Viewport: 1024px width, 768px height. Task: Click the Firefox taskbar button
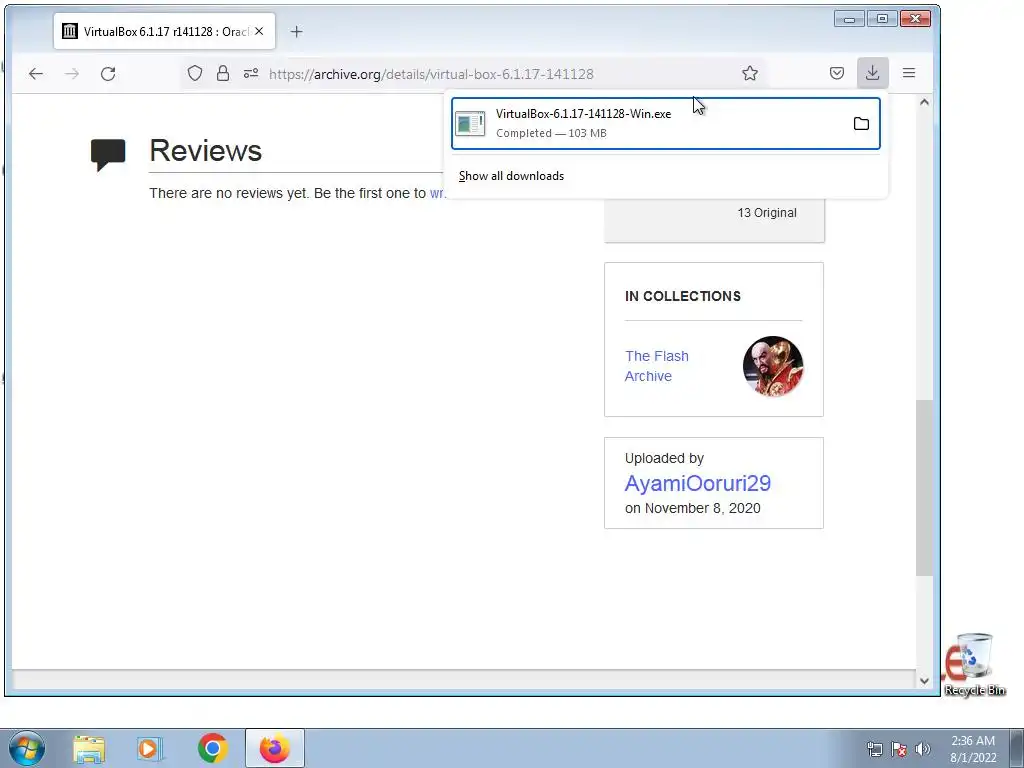[275, 748]
